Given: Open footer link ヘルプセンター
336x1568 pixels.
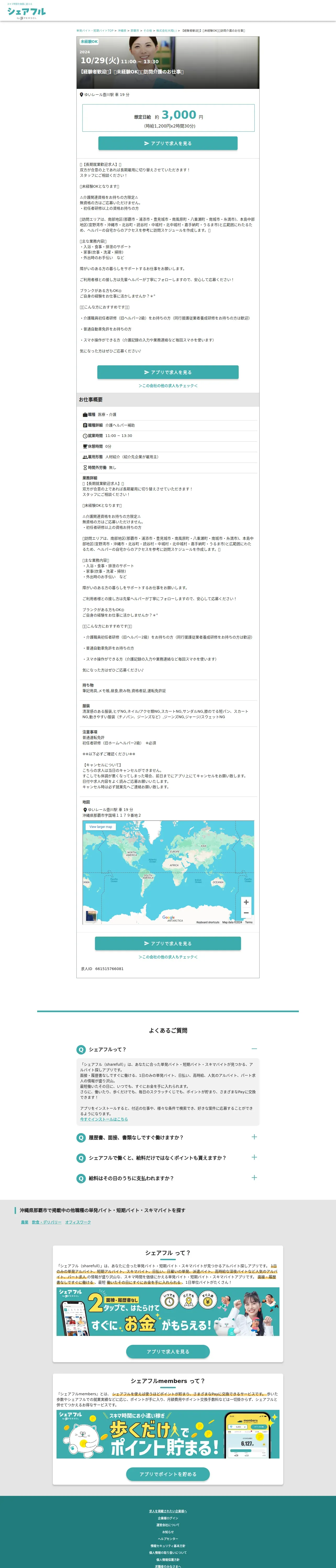Looking at the screenshot, I should [x=168, y=1539].
